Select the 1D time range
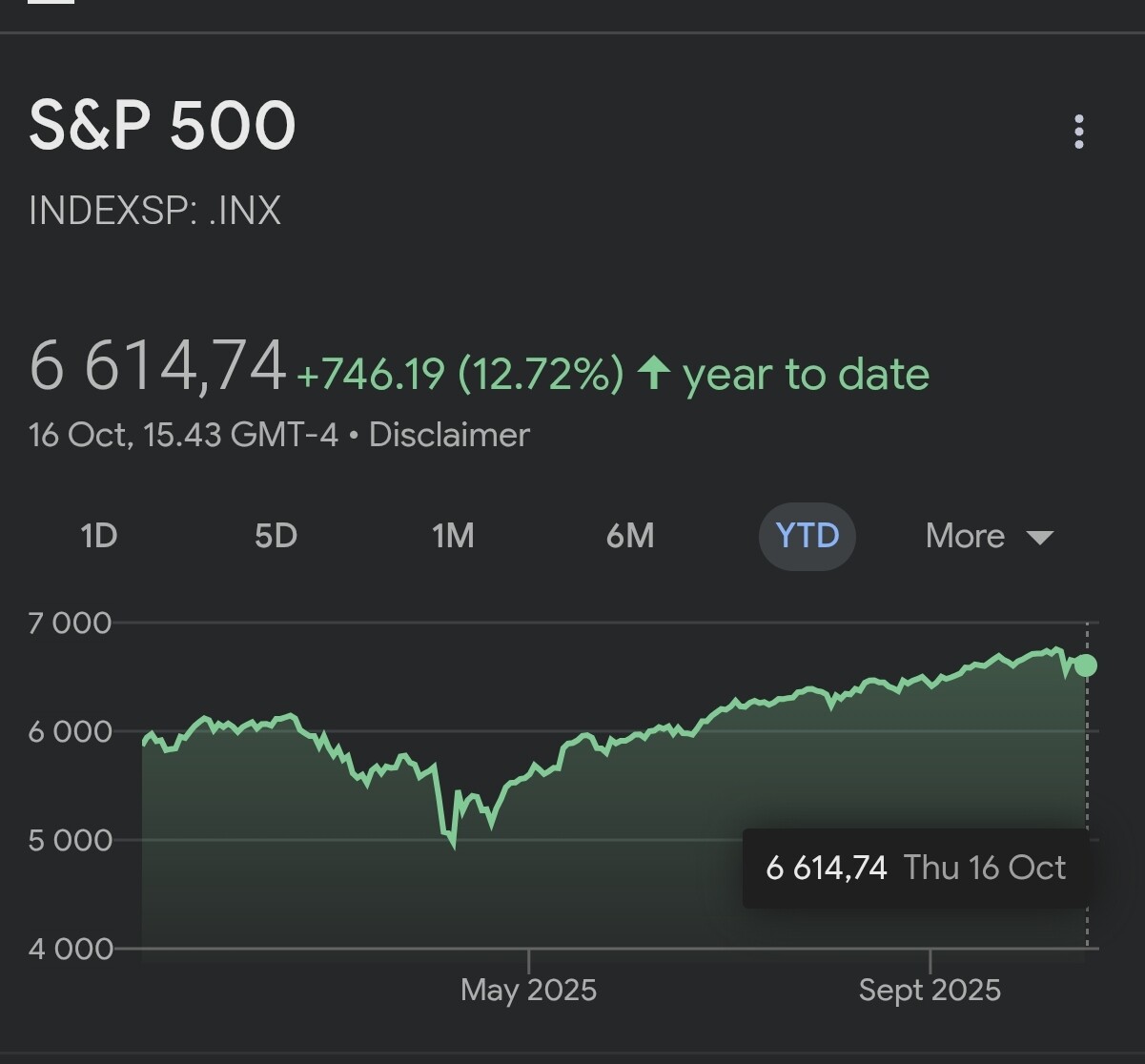This screenshot has width=1145, height=1064. click(99, 536)
